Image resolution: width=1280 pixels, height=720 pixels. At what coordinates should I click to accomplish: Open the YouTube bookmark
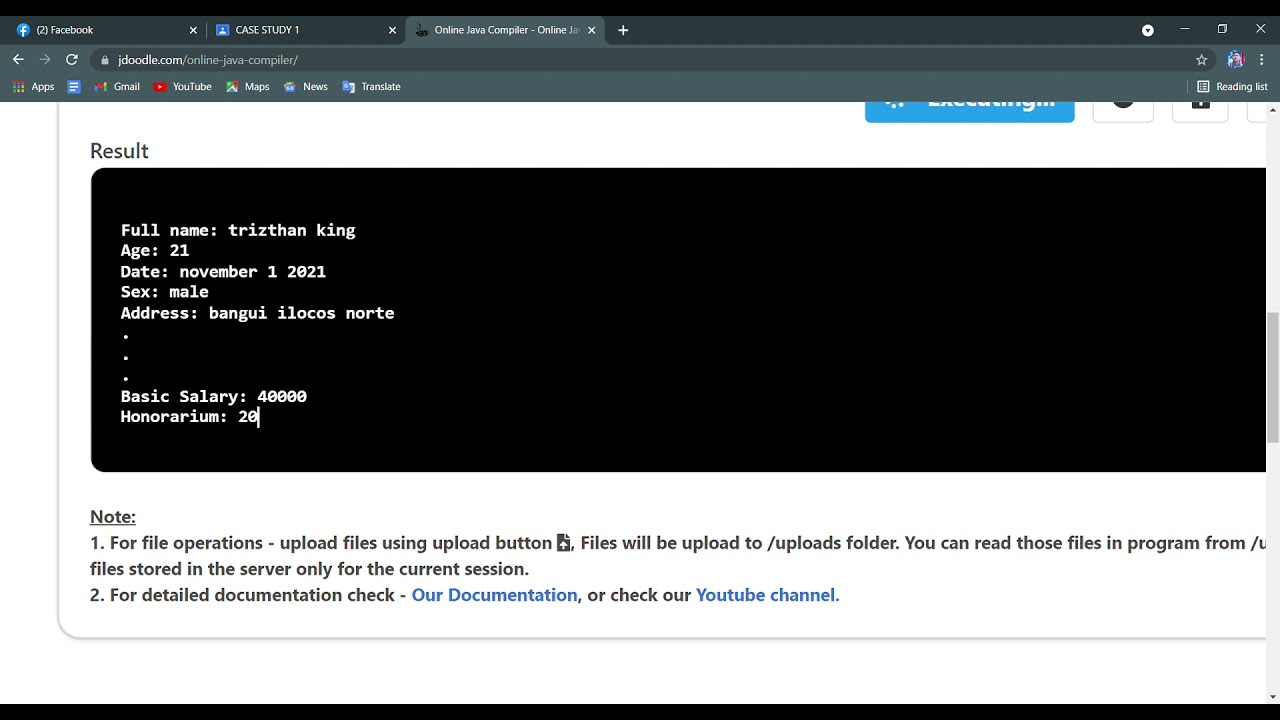pos(182,87)
